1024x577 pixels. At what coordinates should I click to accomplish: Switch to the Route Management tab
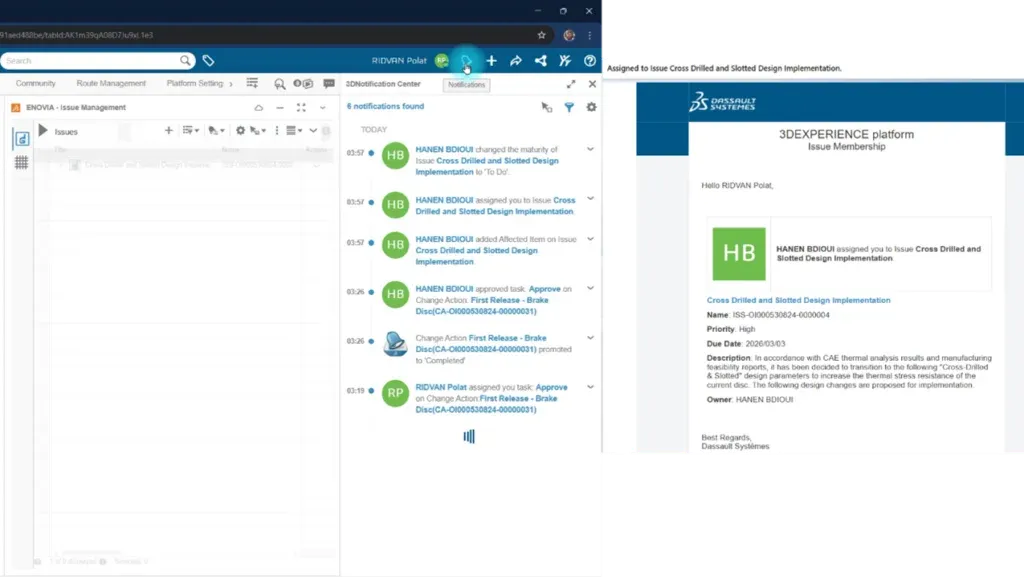[111, 84]
